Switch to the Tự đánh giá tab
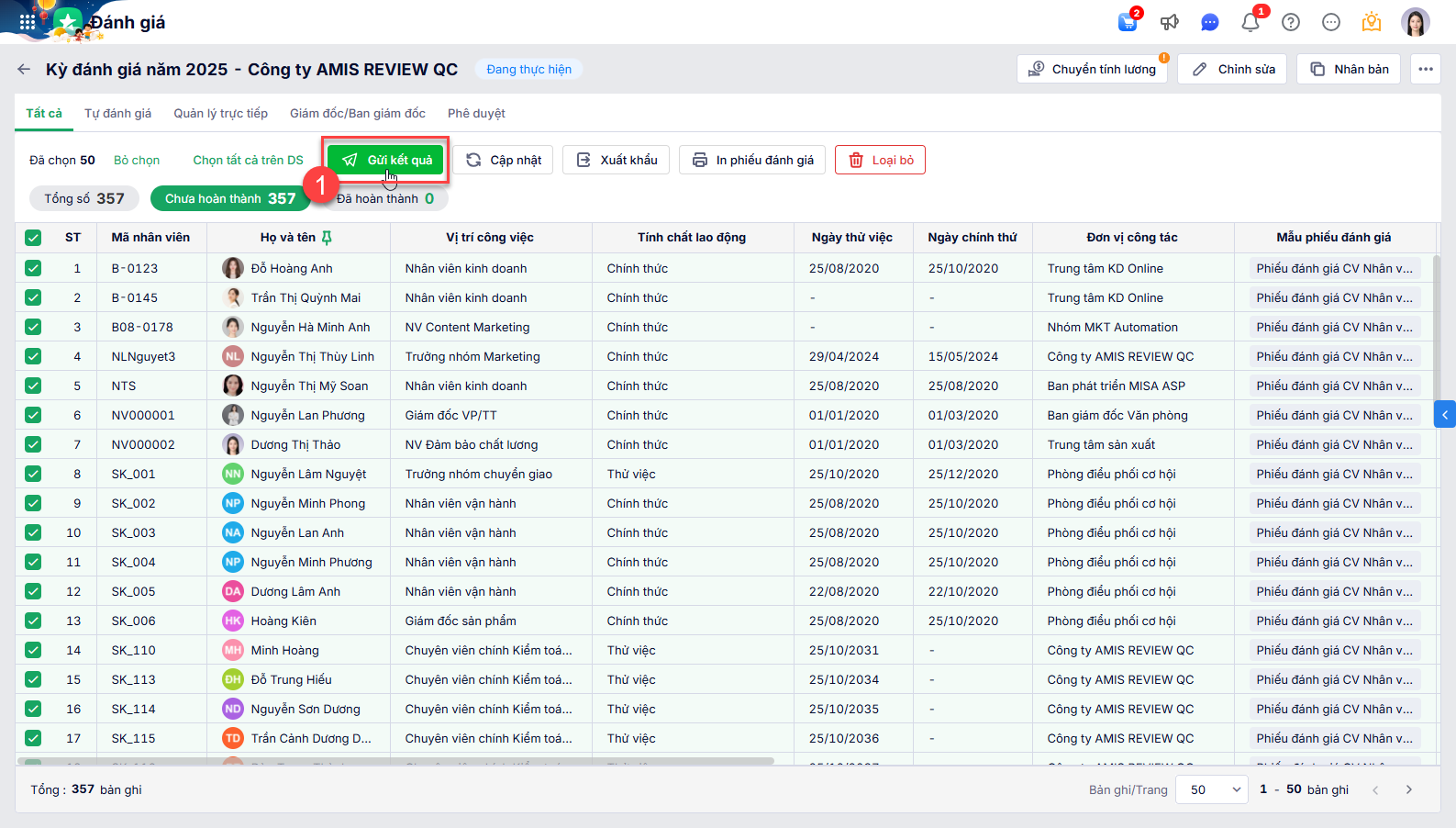The image size is (1456, 828). (x=117, y=113)
